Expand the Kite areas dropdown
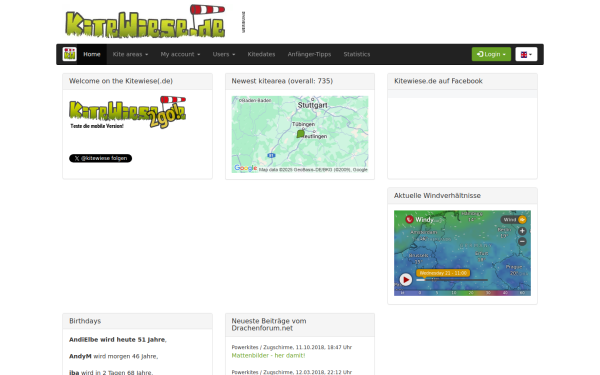The width and height of the screenshot is (600, 375). (x=130, y=54)
